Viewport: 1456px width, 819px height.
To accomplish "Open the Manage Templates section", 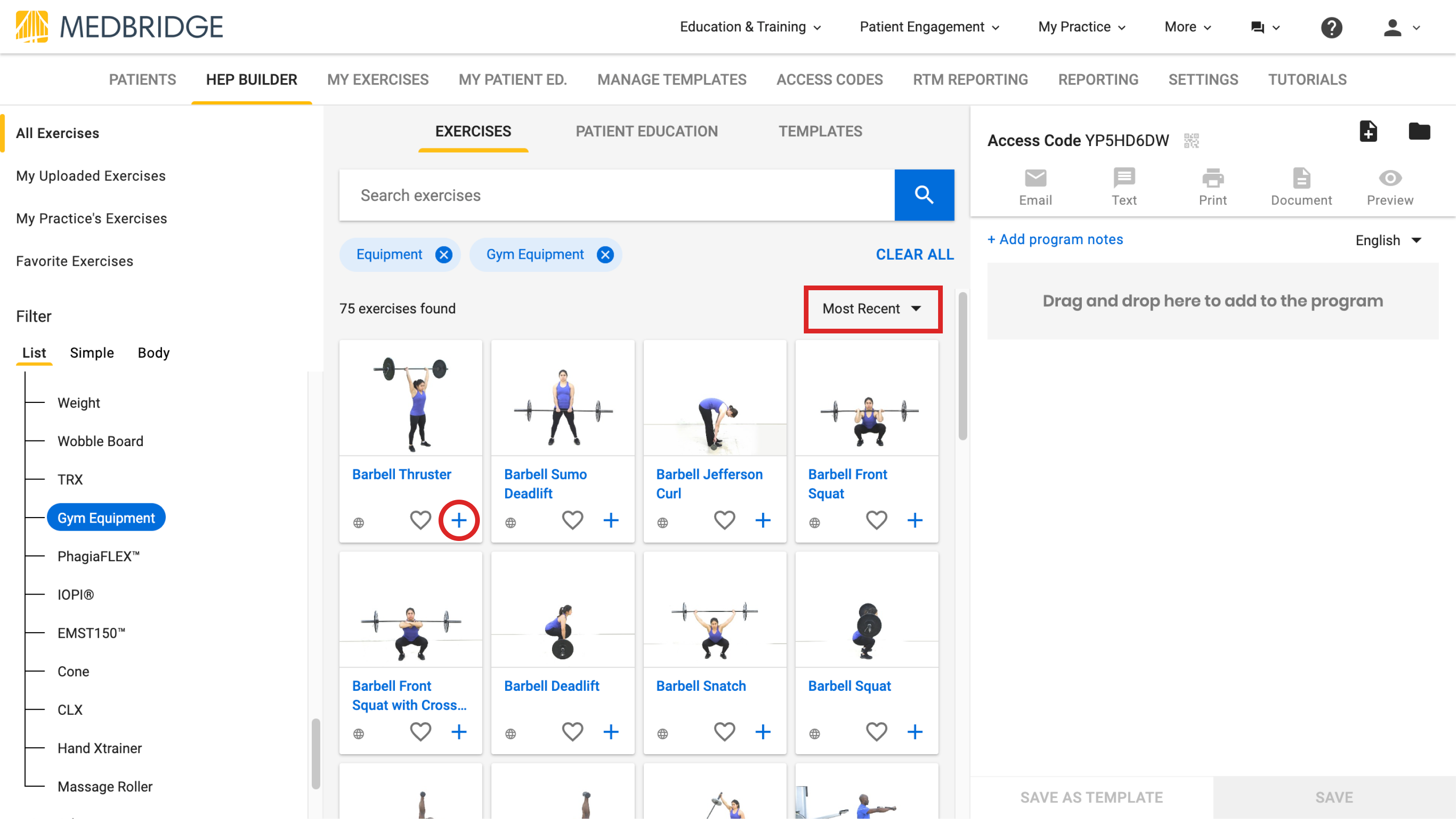I will coord(671,79).
